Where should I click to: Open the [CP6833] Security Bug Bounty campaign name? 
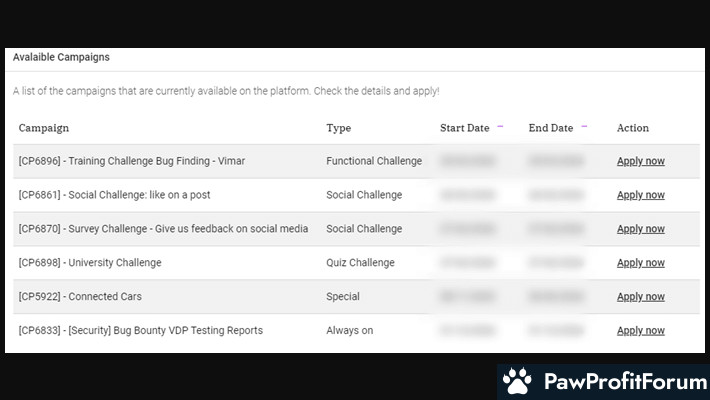click(140, 331)
